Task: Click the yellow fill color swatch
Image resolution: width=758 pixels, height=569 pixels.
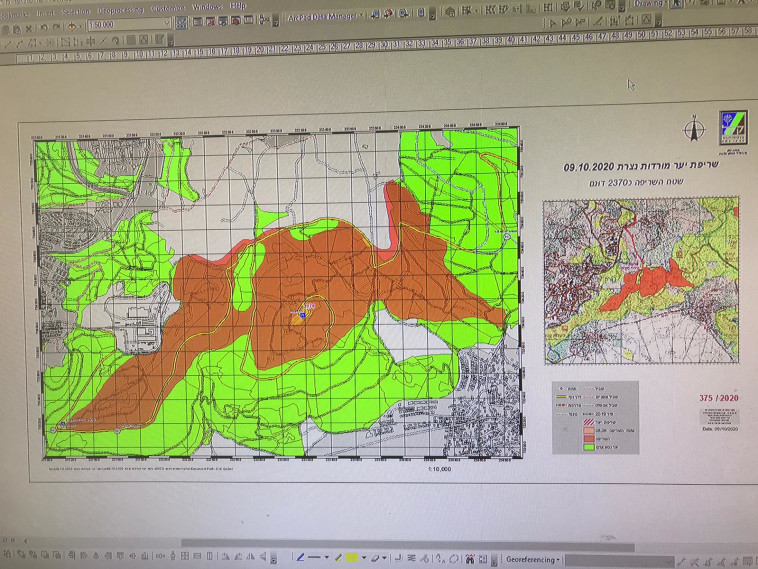Action: click(x=352, y=557)
